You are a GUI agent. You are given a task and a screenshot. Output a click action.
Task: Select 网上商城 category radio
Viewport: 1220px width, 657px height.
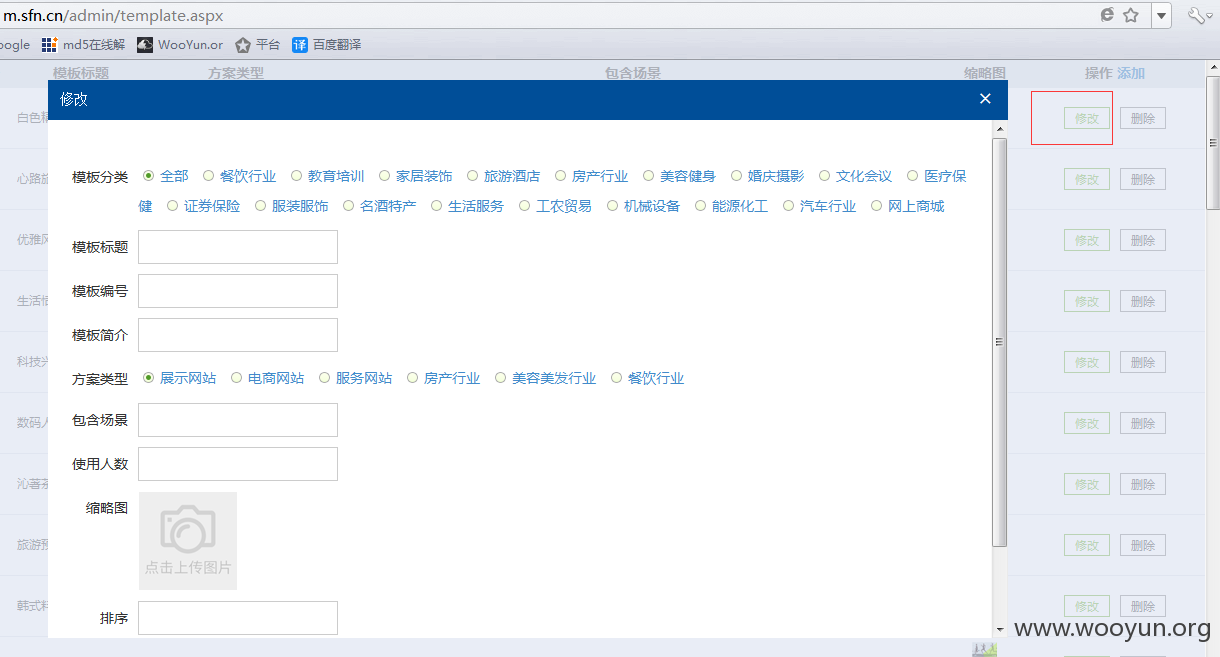tap(877, 206)
